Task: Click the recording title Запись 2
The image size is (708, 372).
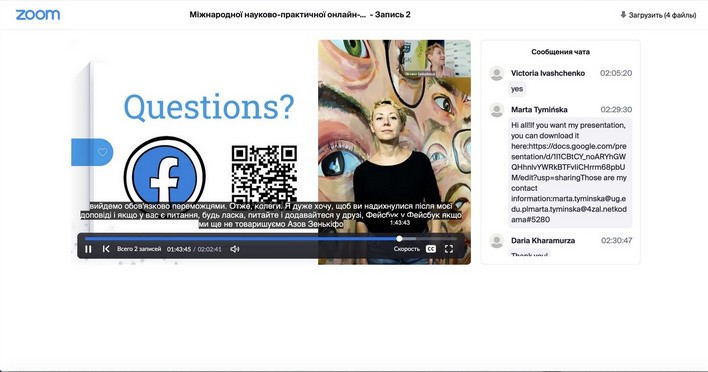Action: tap(392, 14)
